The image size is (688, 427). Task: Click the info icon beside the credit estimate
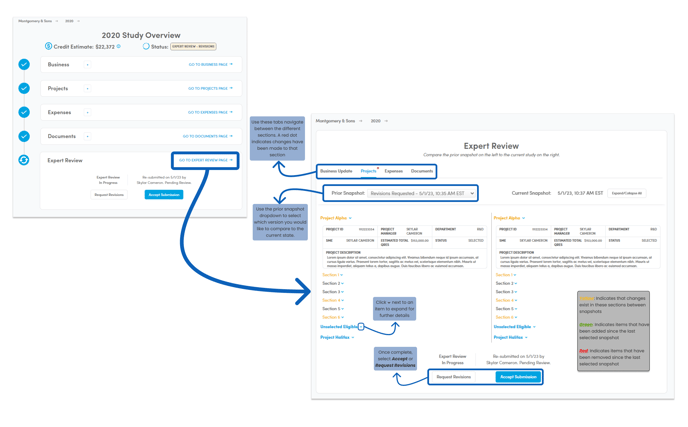119,46
